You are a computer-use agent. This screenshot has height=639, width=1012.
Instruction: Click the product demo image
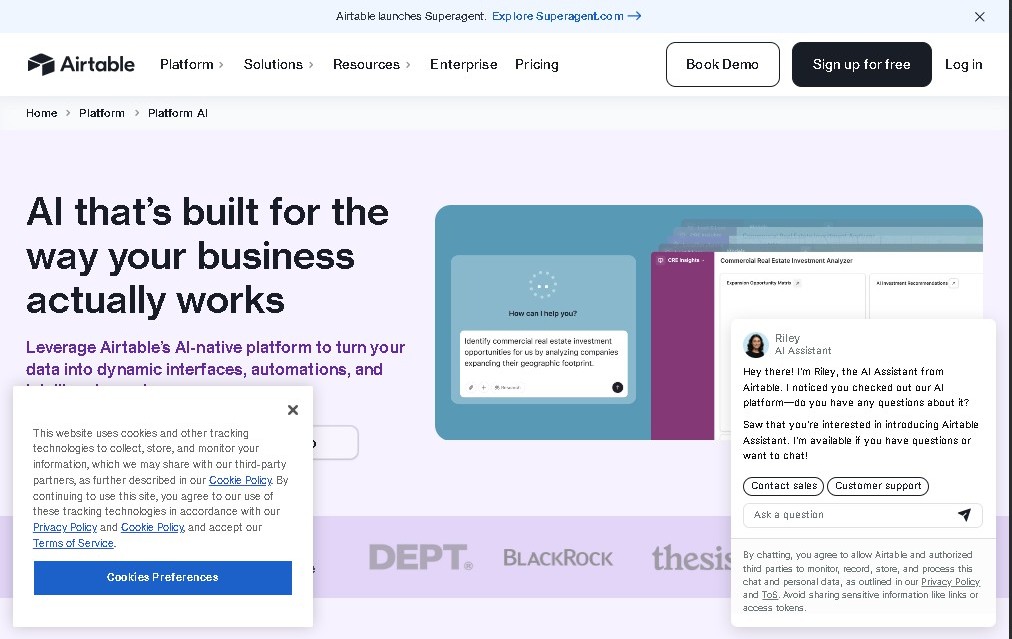pos(709,323)
